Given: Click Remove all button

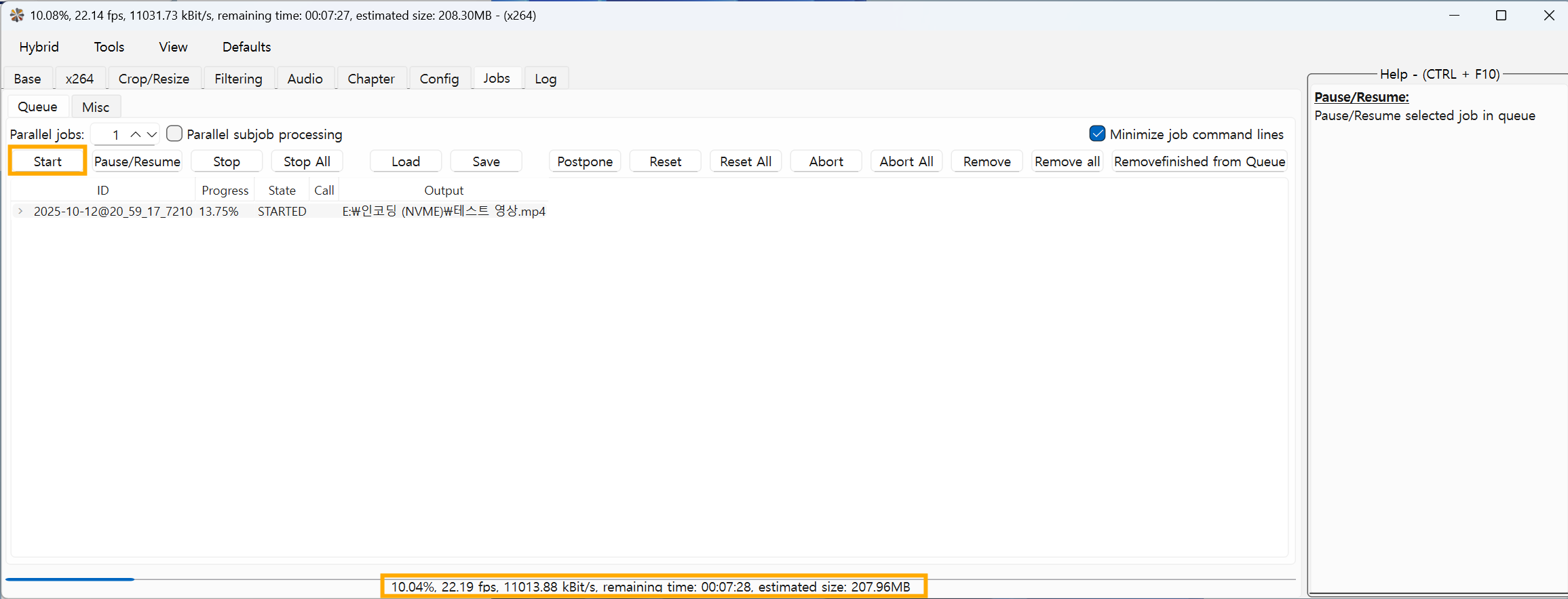Looking at the screenshot, I should pos(1067,161).
